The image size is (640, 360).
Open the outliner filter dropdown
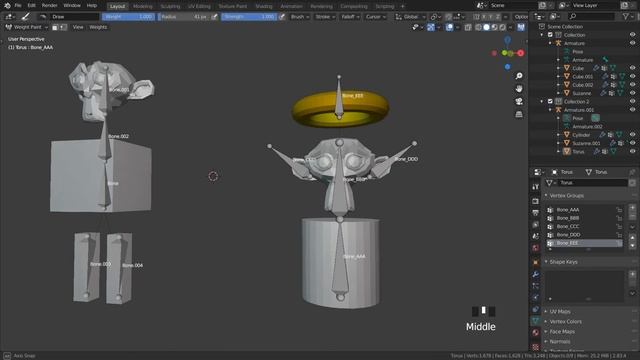[628, 16]
